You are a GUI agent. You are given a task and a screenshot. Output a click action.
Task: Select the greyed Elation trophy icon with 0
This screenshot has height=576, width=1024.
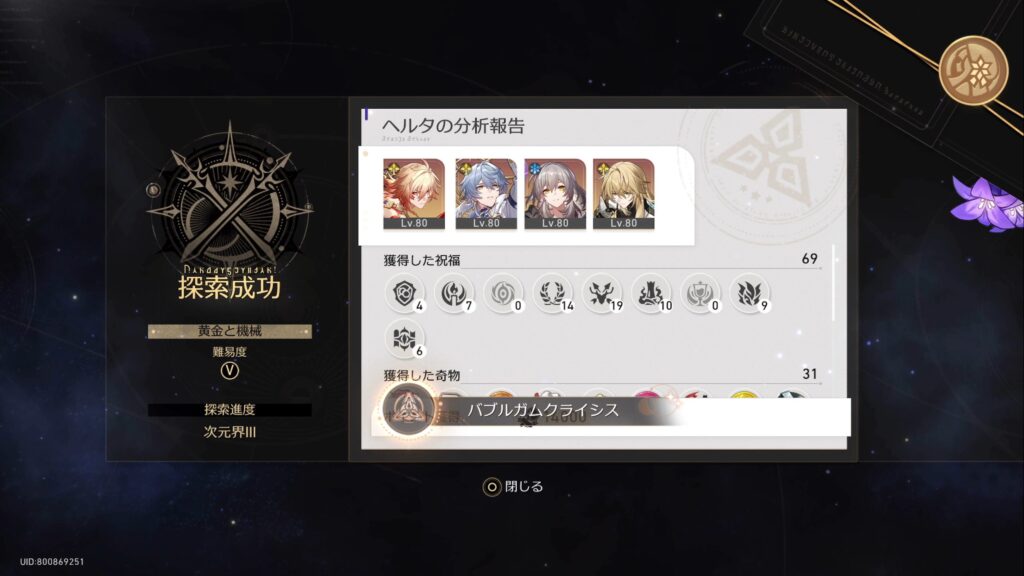(700, 293)
